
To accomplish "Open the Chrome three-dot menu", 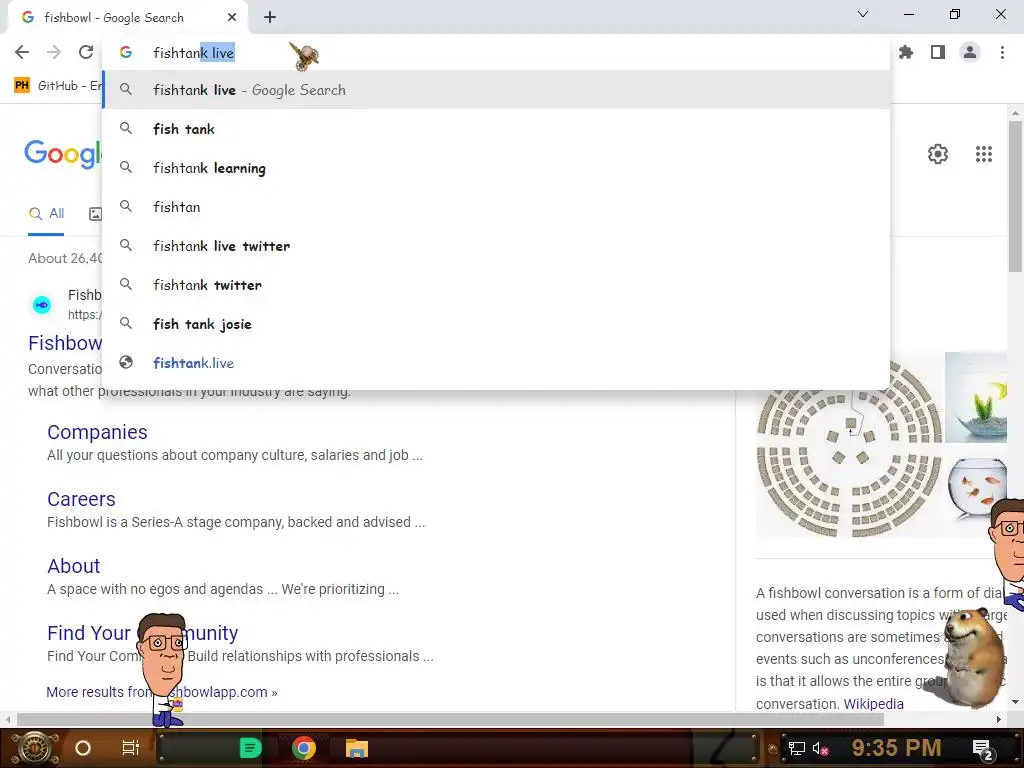I will click(1002, 52).
